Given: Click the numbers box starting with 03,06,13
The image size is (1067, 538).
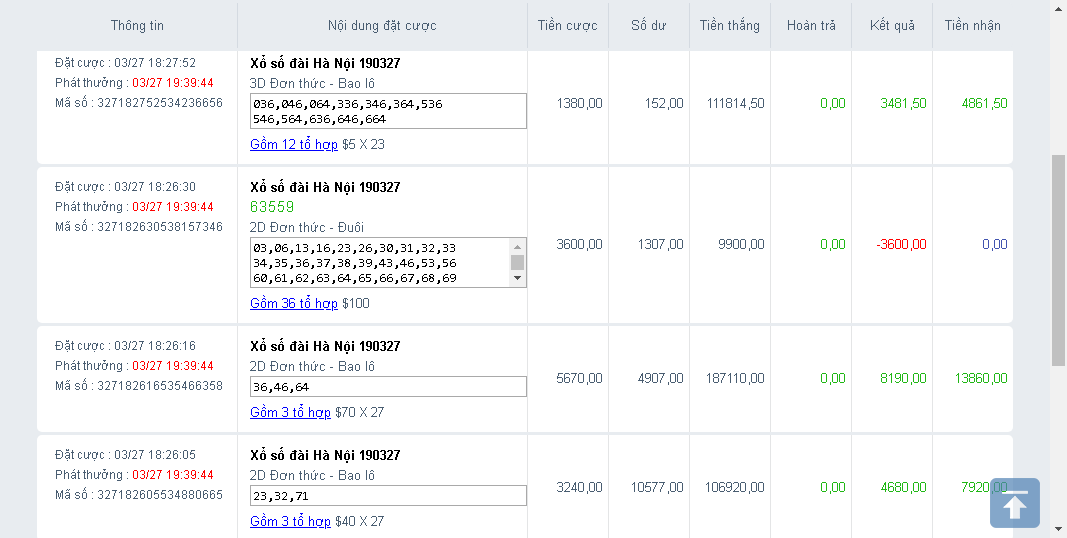Looking at the screenshot, I should 380,263.
